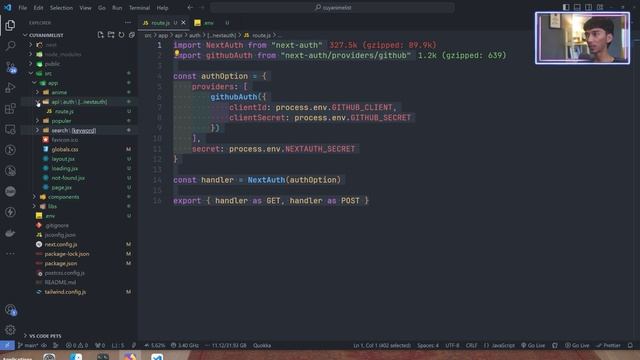Open Source Control view with badge
The width and height of the screenshot is (640, 360).
click(11, 67)
